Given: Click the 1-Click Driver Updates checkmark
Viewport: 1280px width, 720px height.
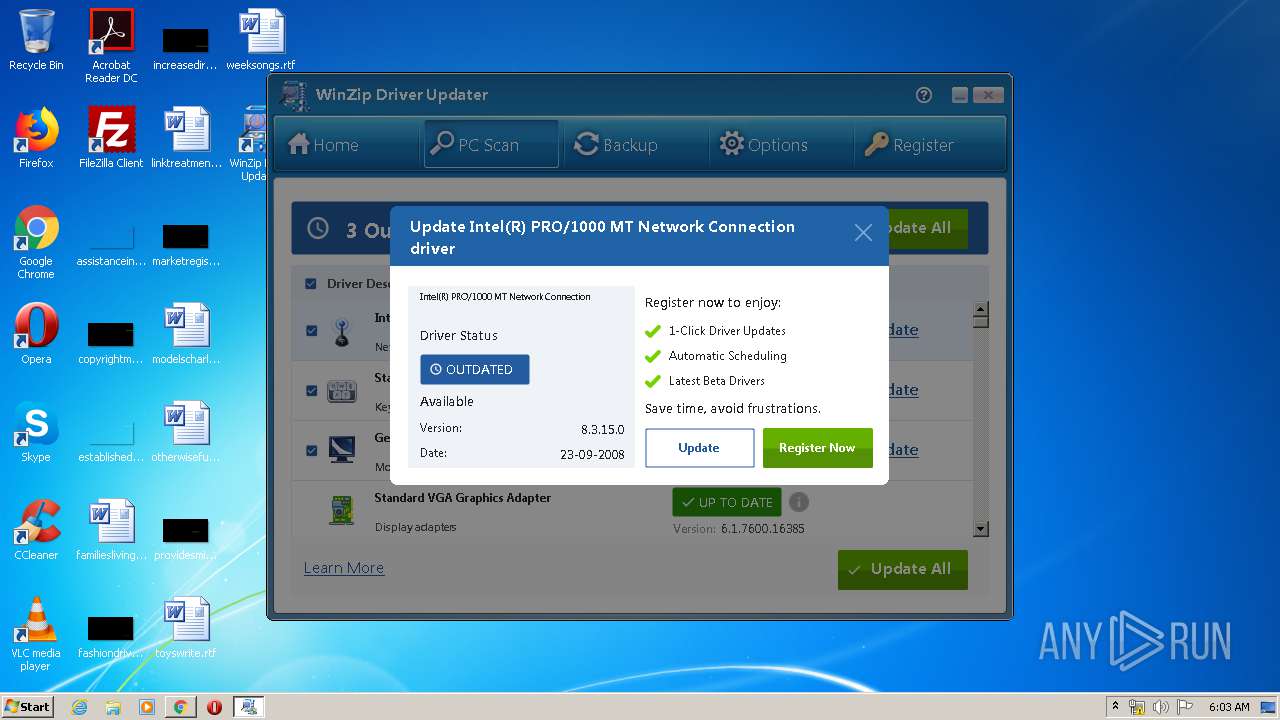Looking at the screenshot, I should coord(653,331).
